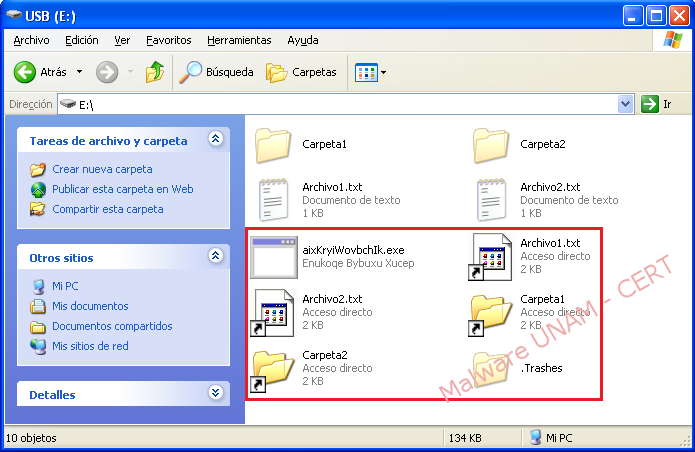Click the grey forward arrow button
695x452 pixels.
tap(107, 72)
